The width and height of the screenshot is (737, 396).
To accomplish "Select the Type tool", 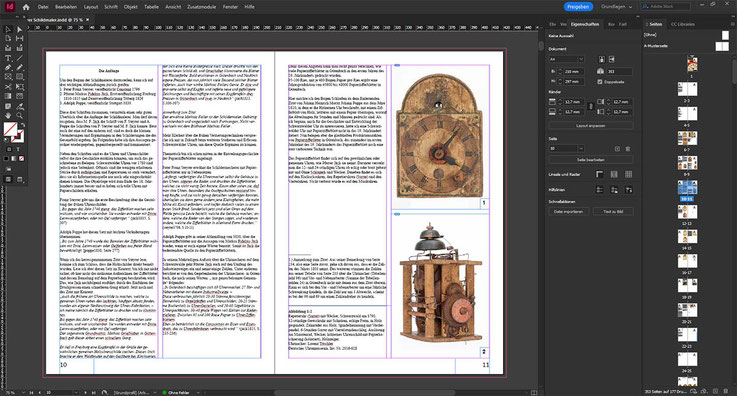I will point(8,58).
